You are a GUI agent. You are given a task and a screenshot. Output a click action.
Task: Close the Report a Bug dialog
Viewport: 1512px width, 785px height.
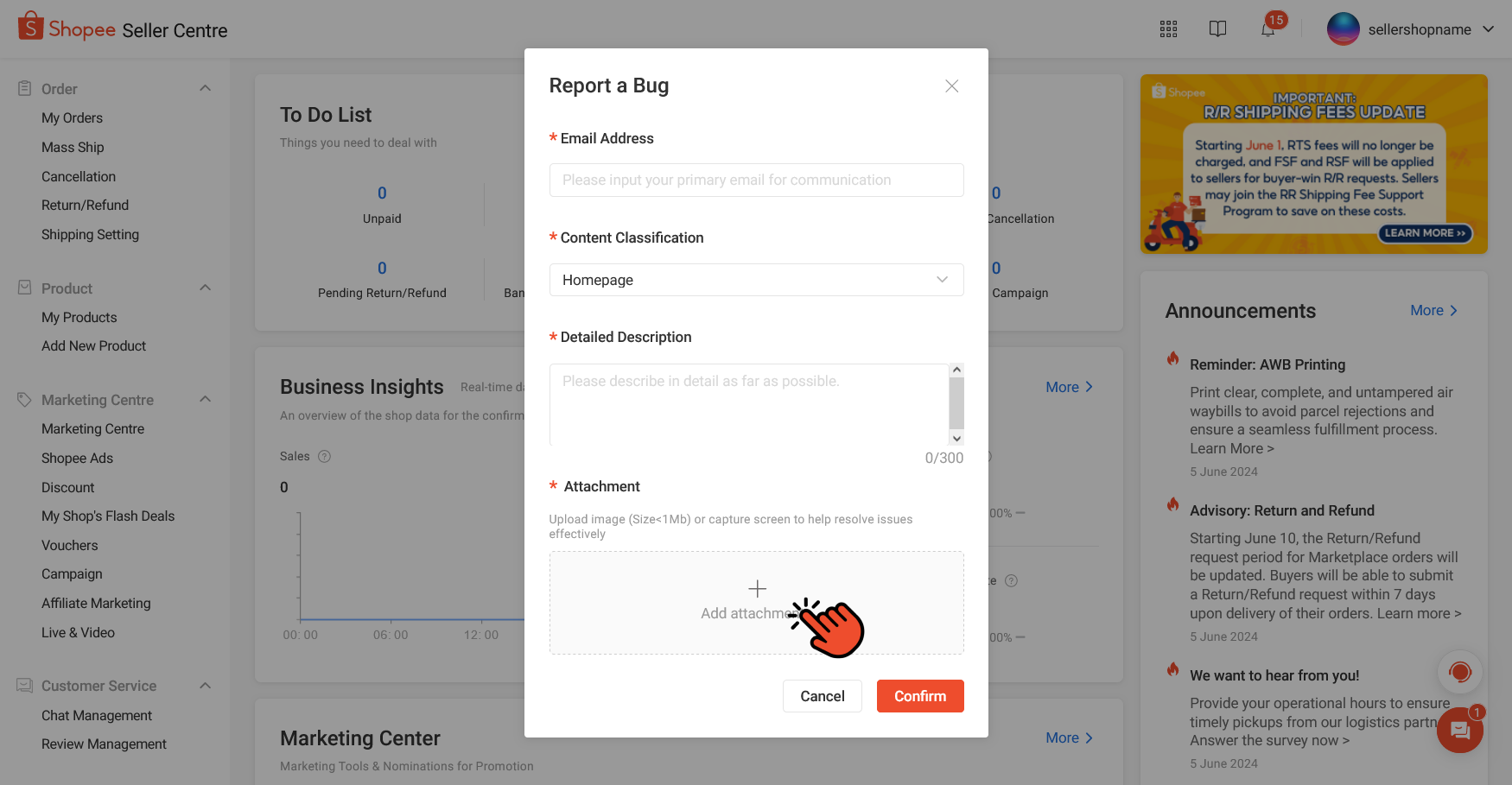[951, 85]
